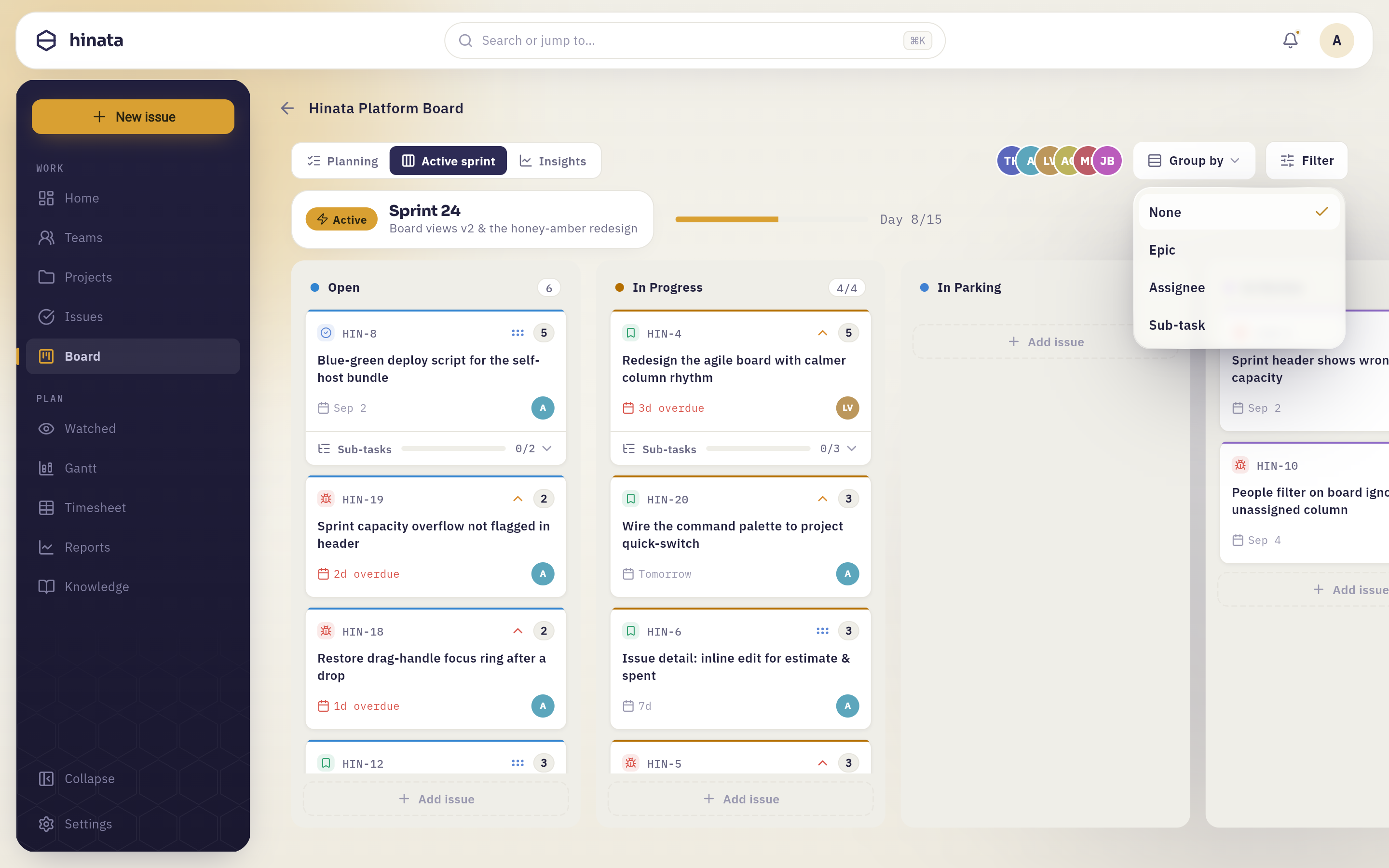Filter by the LV avatar in header
1389x868 pixels.
pos(1047,161)
